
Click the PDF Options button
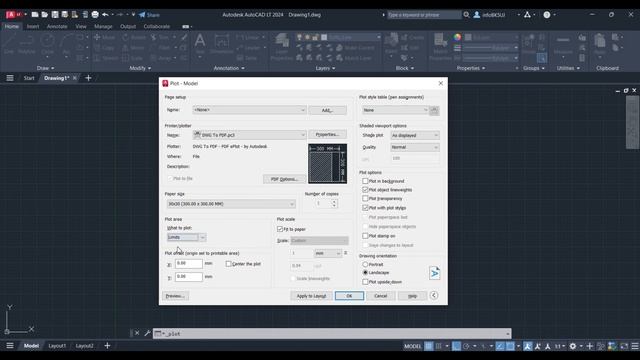(284, 179)
